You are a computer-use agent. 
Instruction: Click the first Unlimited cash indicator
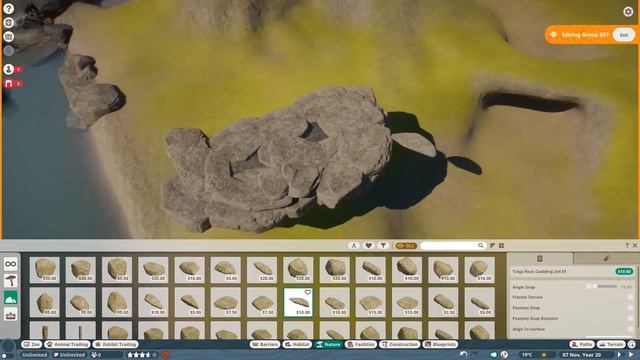tap(34, 355)
